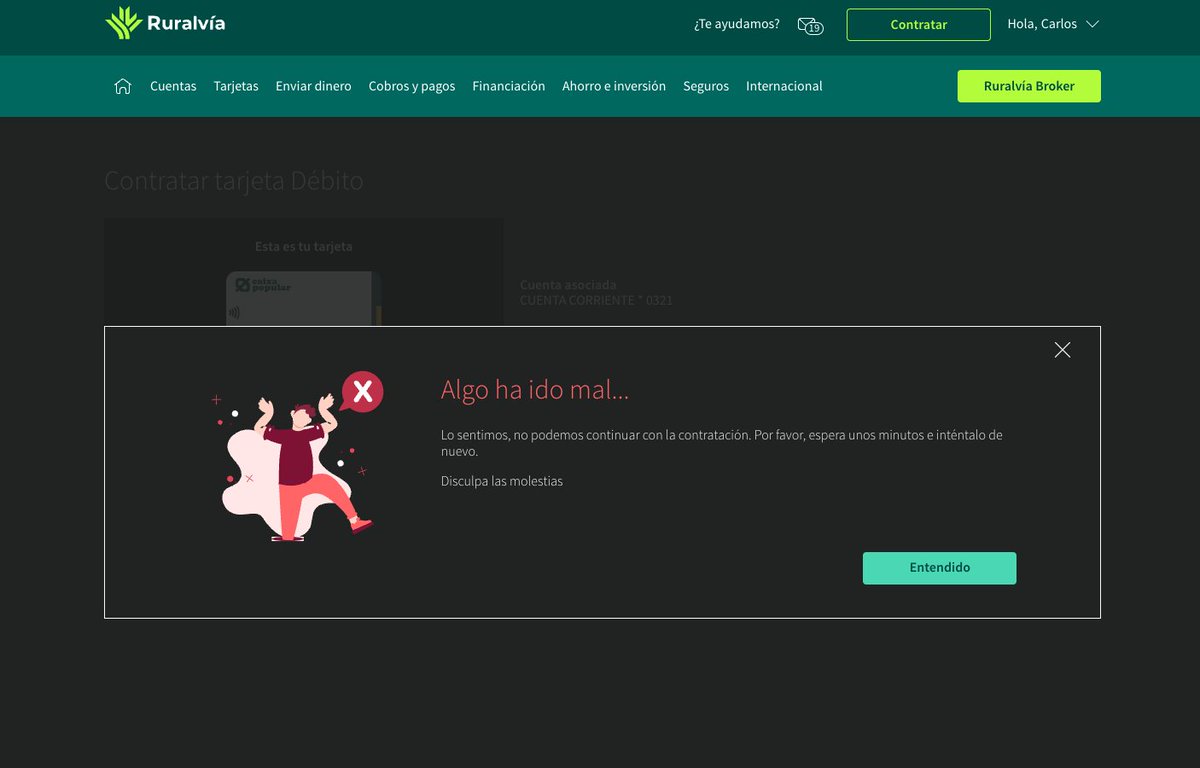
Task: Dismiss the error dialog via the X
Action: pos(1062,350)
